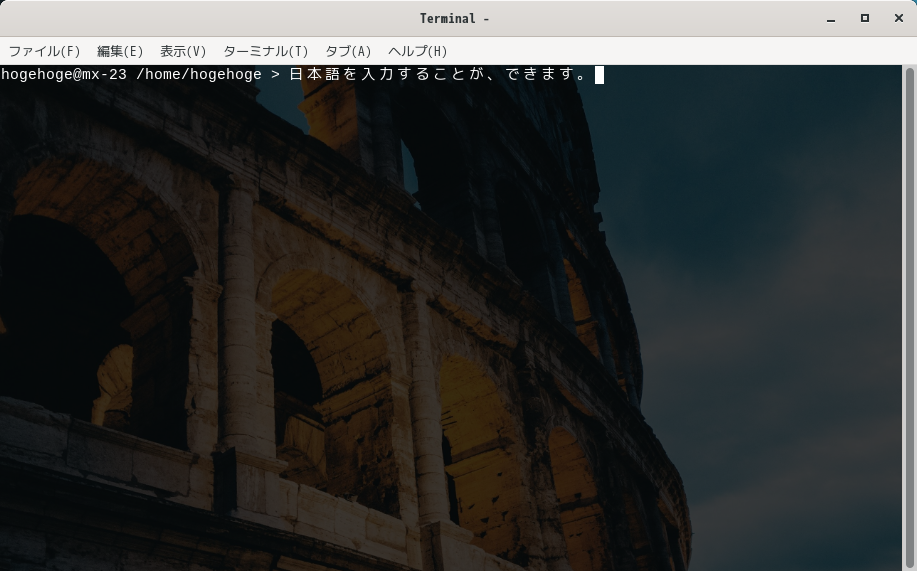Screen dimensions: 917x571
Task: Click the /home/hogehoge path text
Action: point(199,74)
